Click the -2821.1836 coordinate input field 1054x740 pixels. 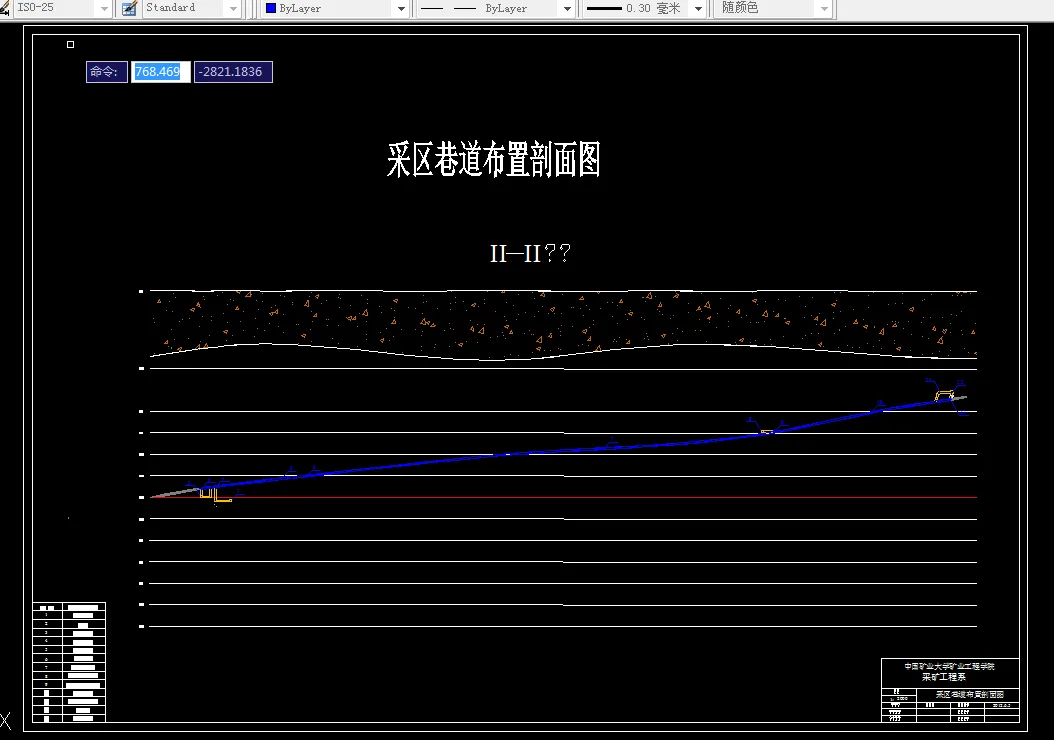[233, 72]
